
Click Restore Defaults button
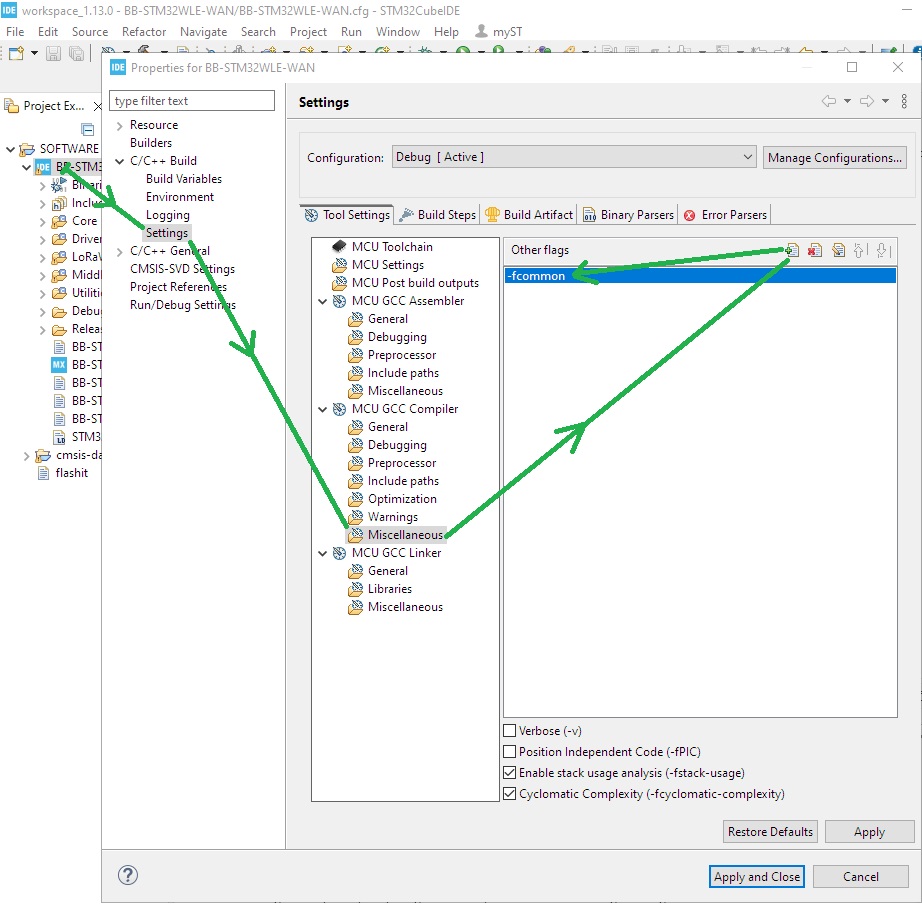770,832
